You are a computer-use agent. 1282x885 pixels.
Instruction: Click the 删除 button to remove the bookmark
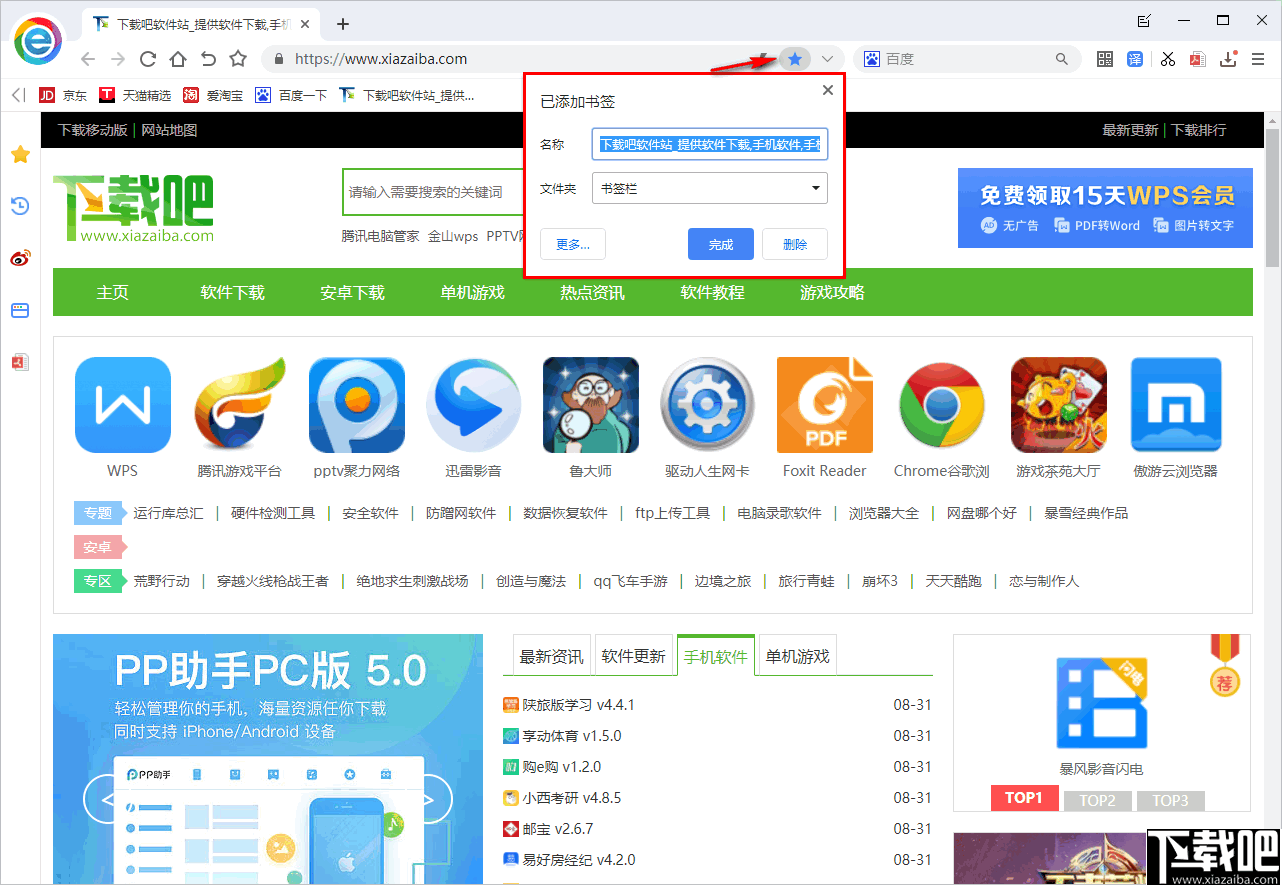tap(795, 243)
